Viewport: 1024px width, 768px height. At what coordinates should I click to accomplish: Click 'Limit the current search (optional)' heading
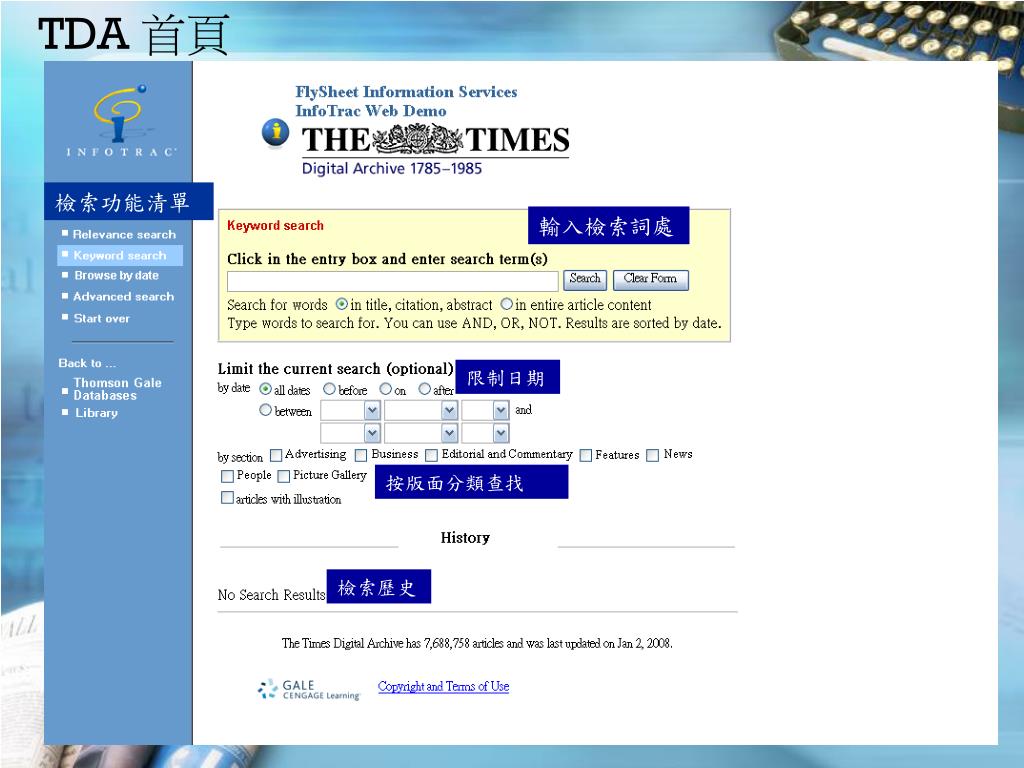click(x=335, y=369)
